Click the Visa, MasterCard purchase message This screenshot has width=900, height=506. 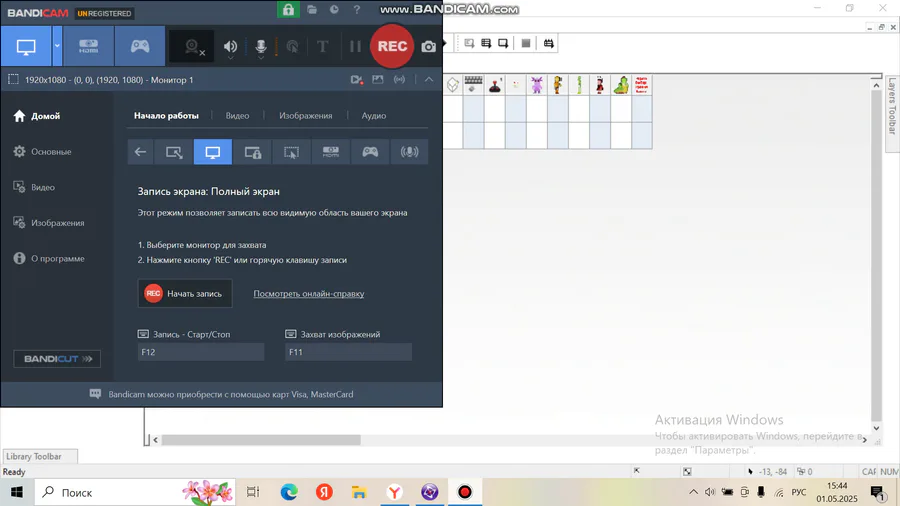(231, 394)
